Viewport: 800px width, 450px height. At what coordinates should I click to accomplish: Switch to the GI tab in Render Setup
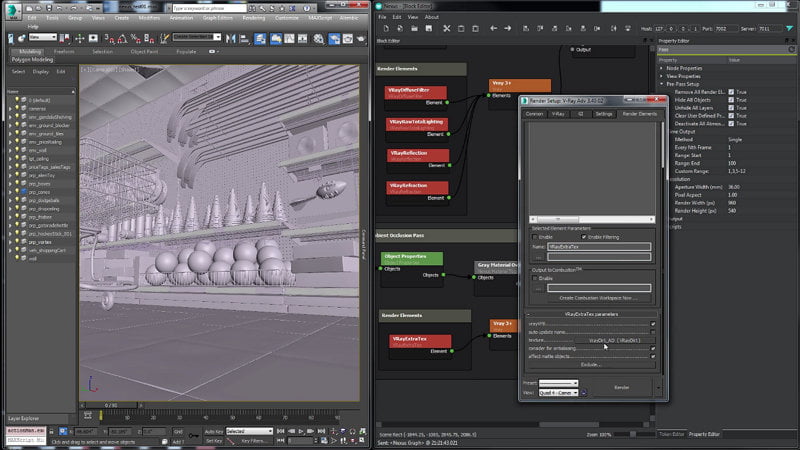coord(581,114)
